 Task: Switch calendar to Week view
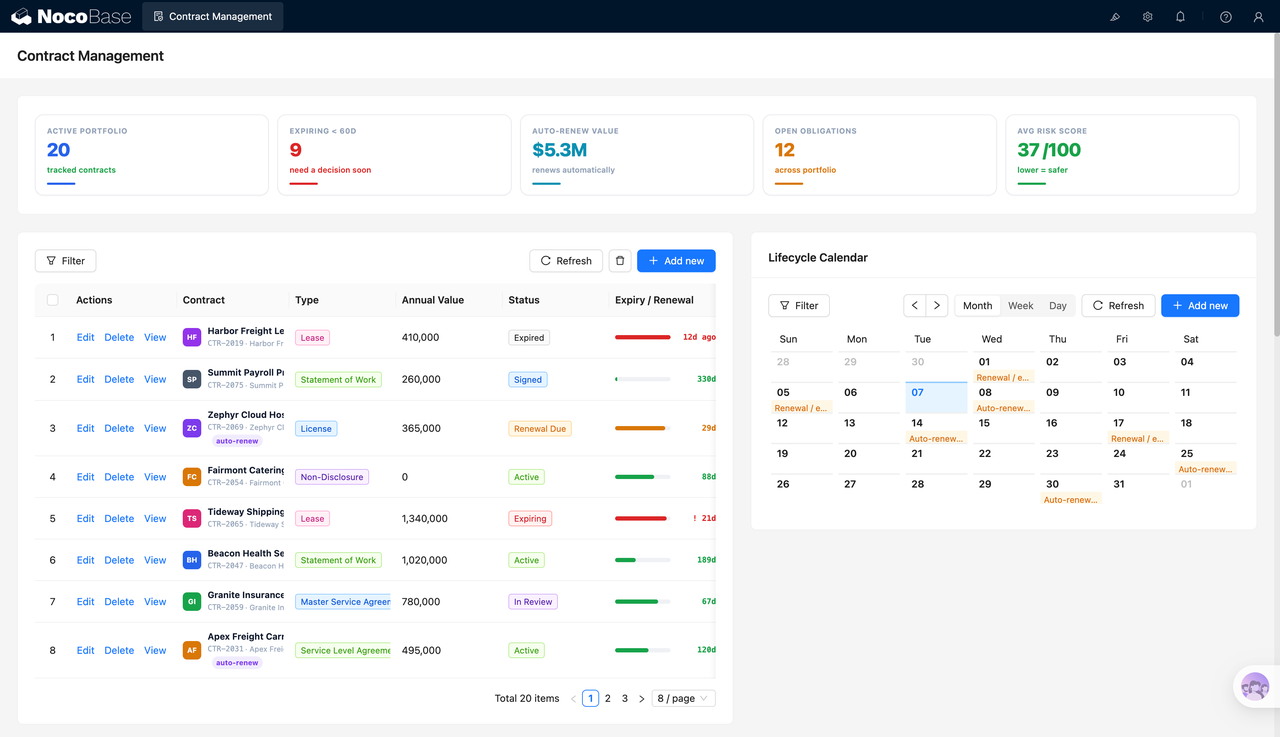coord(1021,306)
